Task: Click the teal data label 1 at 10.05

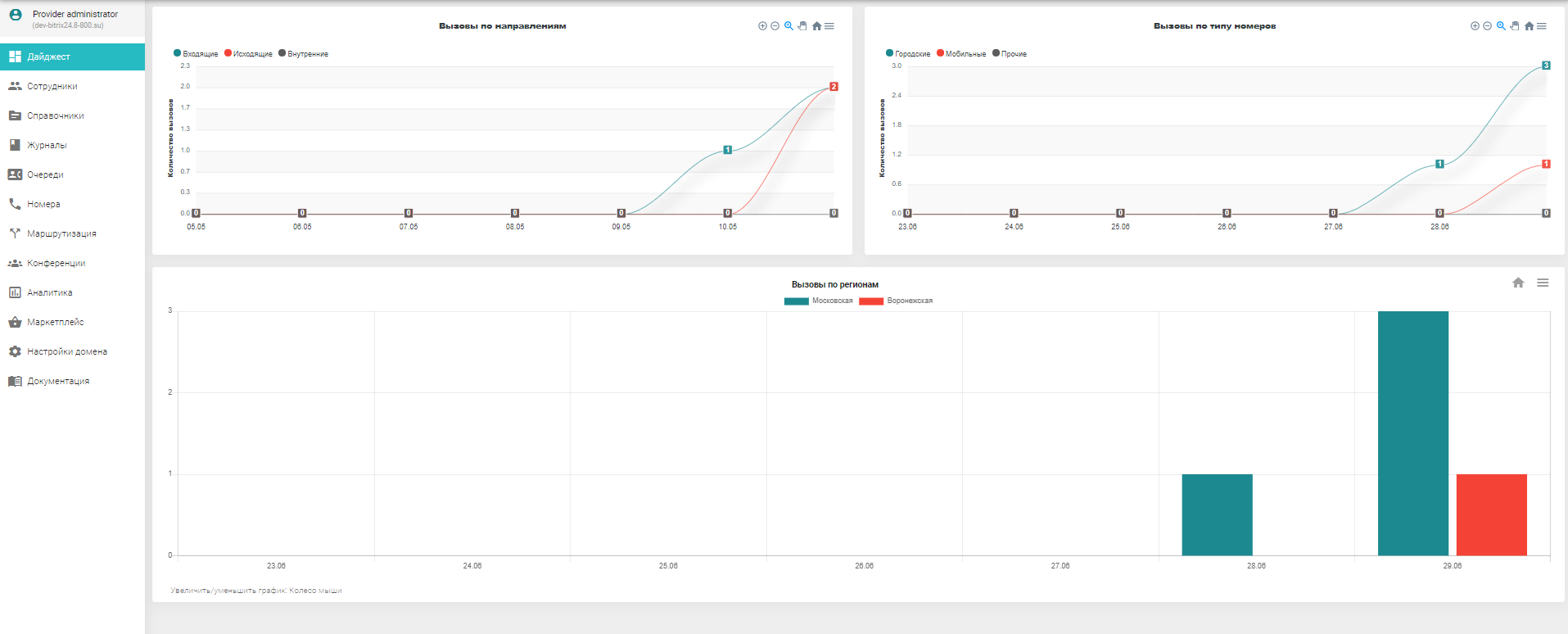Action: (727, 150)
